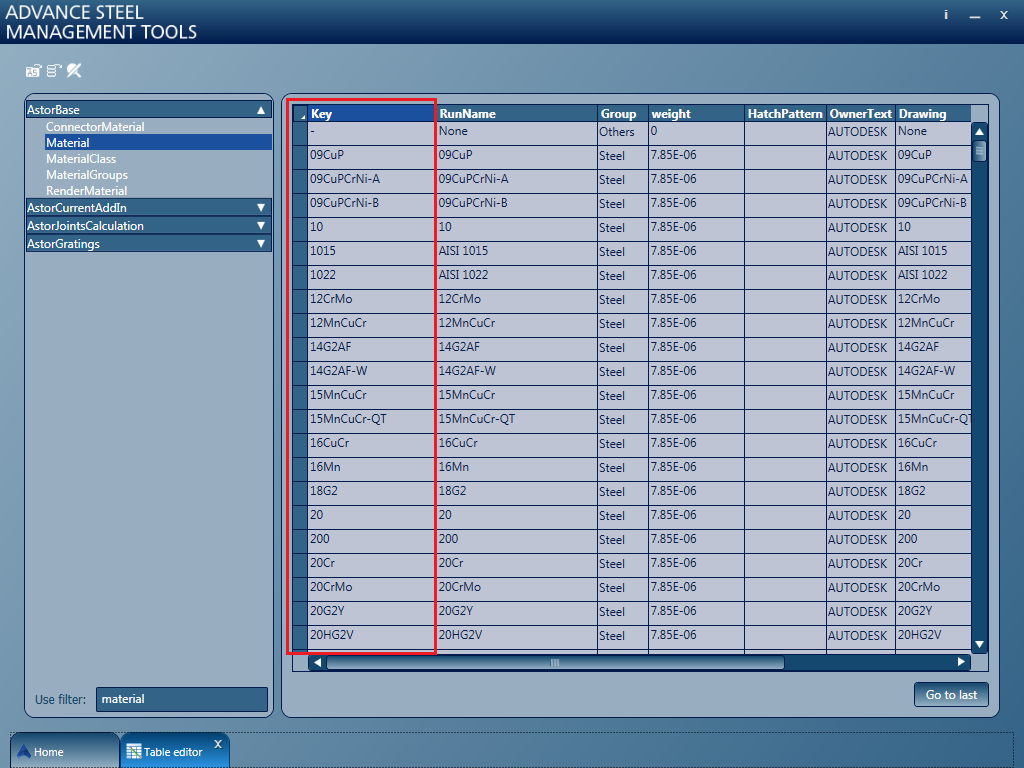Select the ConnectorMaterial table

[x=95, y=127]
